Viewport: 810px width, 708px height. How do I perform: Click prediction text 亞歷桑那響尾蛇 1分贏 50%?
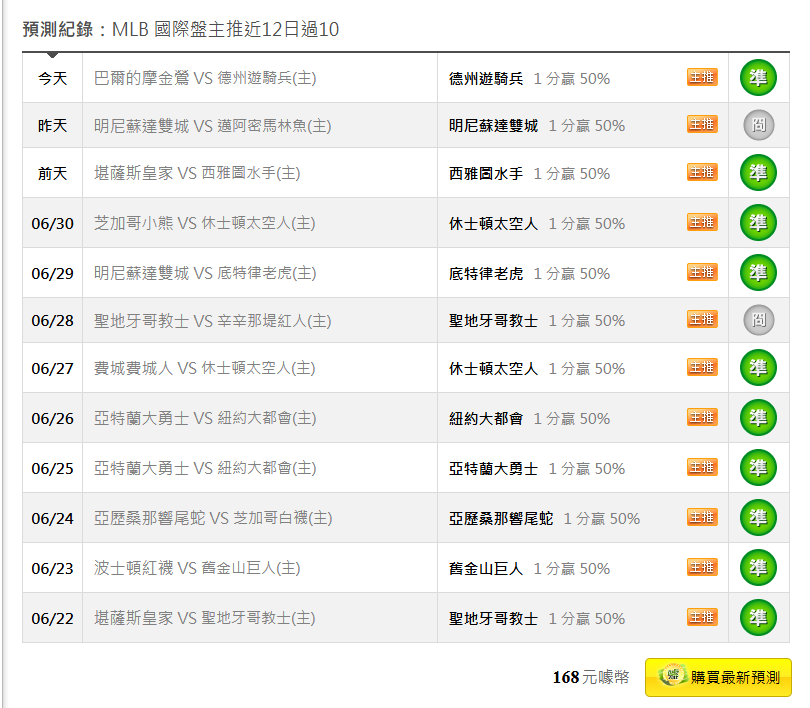pyautogui.click(x=544, y=518)
